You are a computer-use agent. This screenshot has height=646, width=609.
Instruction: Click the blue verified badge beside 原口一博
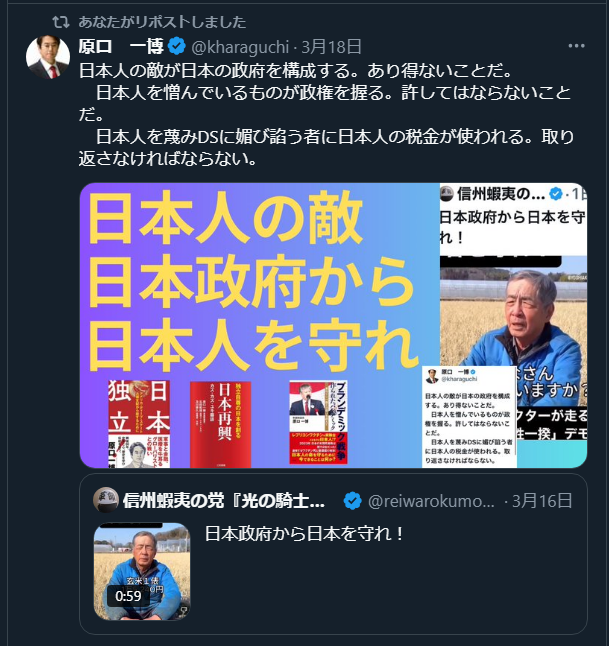[x=177, y=46]
